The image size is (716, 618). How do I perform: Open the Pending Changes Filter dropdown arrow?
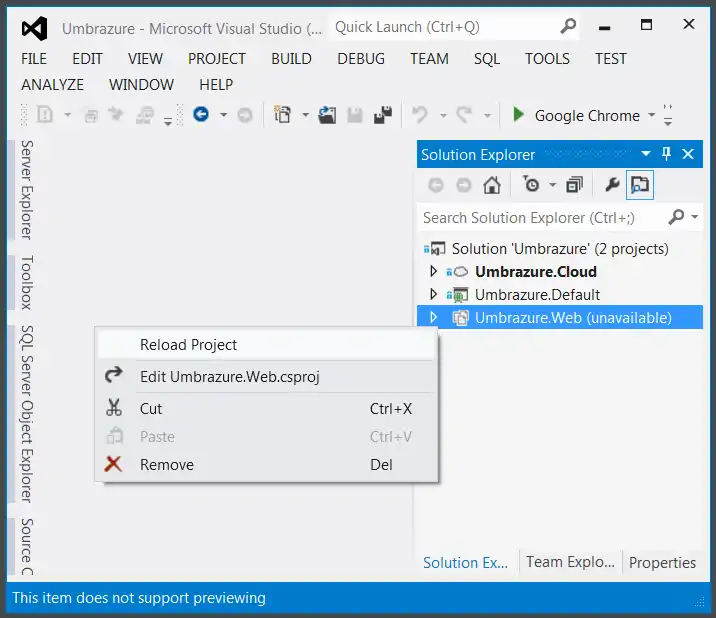tap(553, 185)
